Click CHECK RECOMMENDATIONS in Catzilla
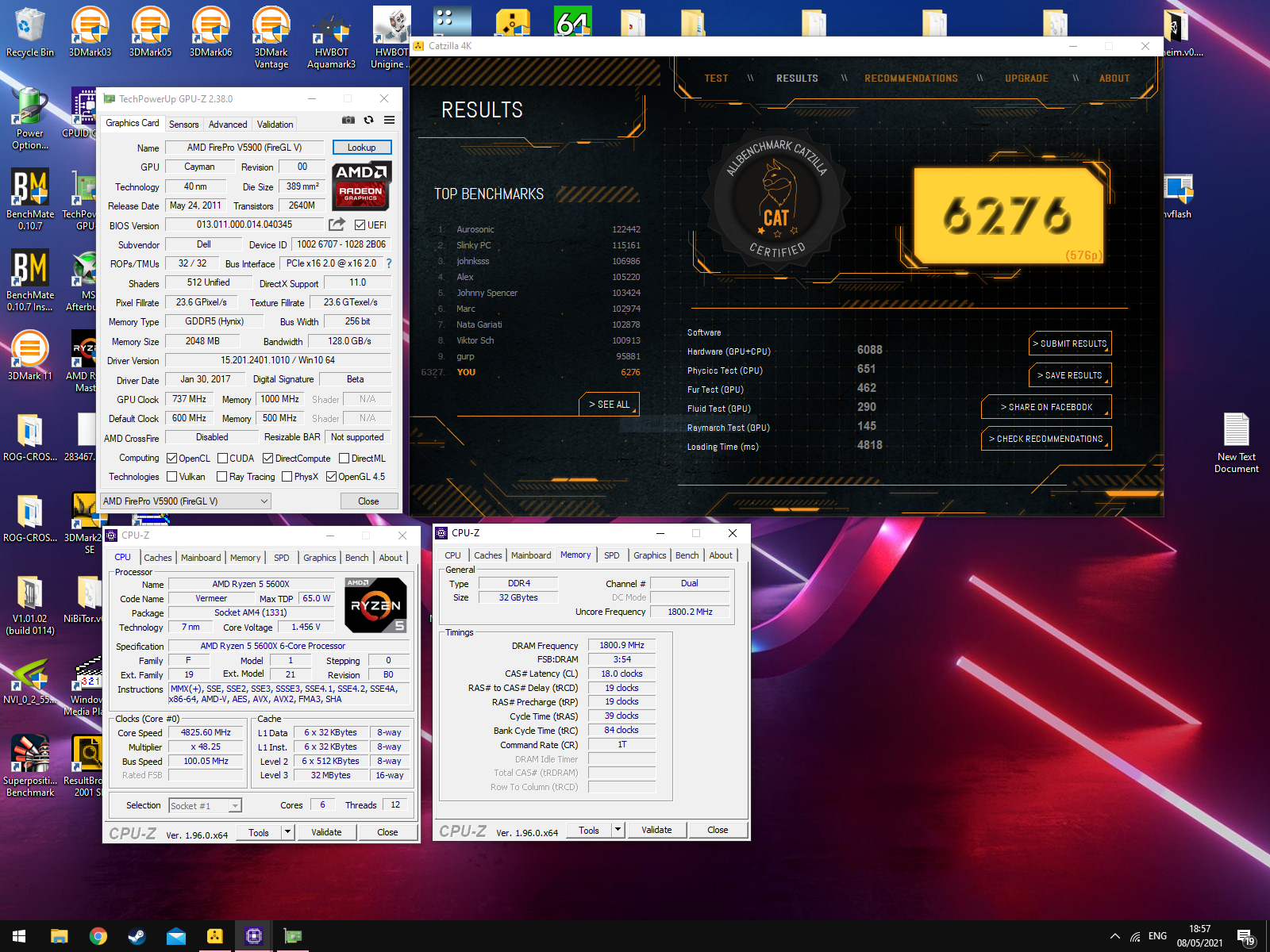The width and height of the screenshot is (1270, 952). pos(1046,439)
